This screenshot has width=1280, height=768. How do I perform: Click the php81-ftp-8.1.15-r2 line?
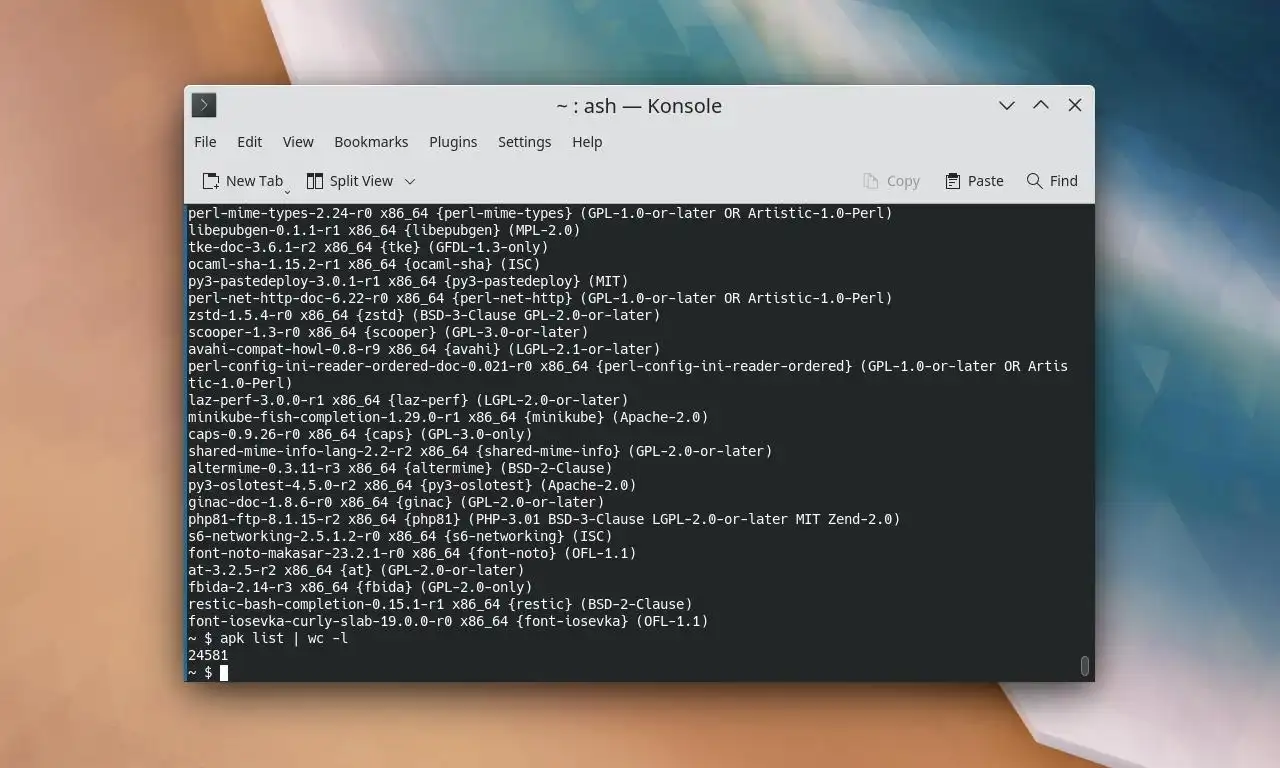544,519
